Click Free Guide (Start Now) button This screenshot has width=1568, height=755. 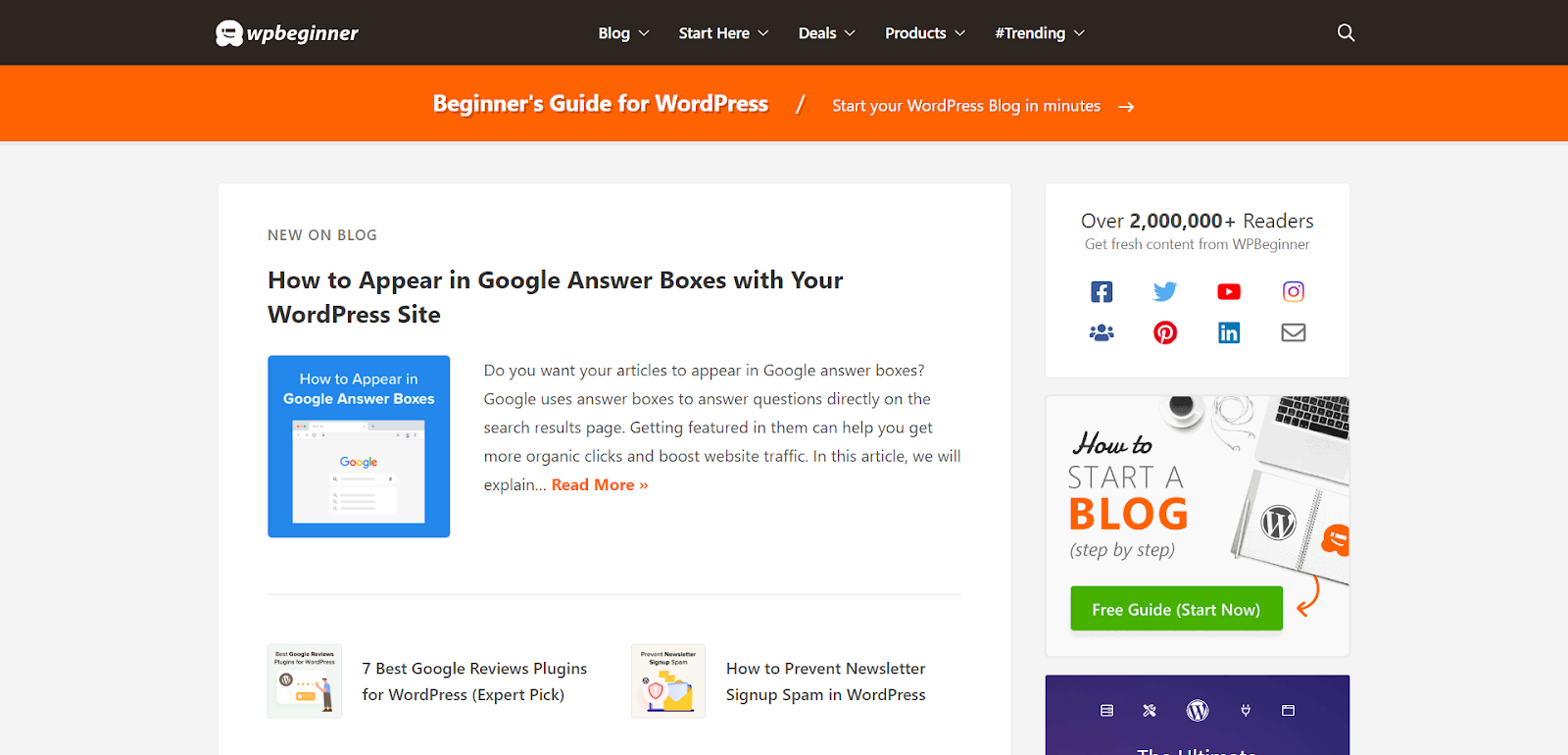(1176, 609)
